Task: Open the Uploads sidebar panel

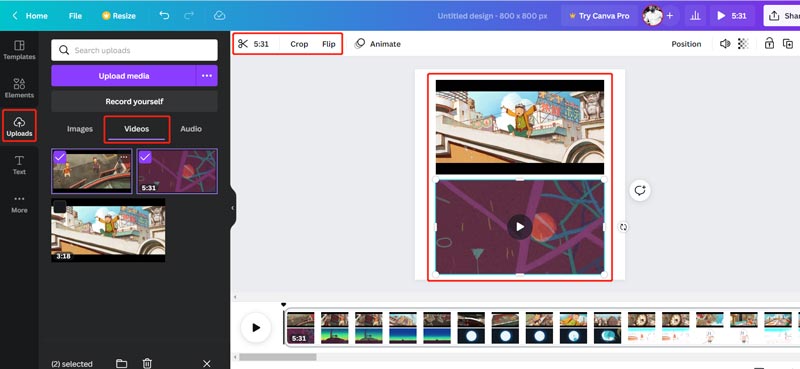Action: point(19,127)
